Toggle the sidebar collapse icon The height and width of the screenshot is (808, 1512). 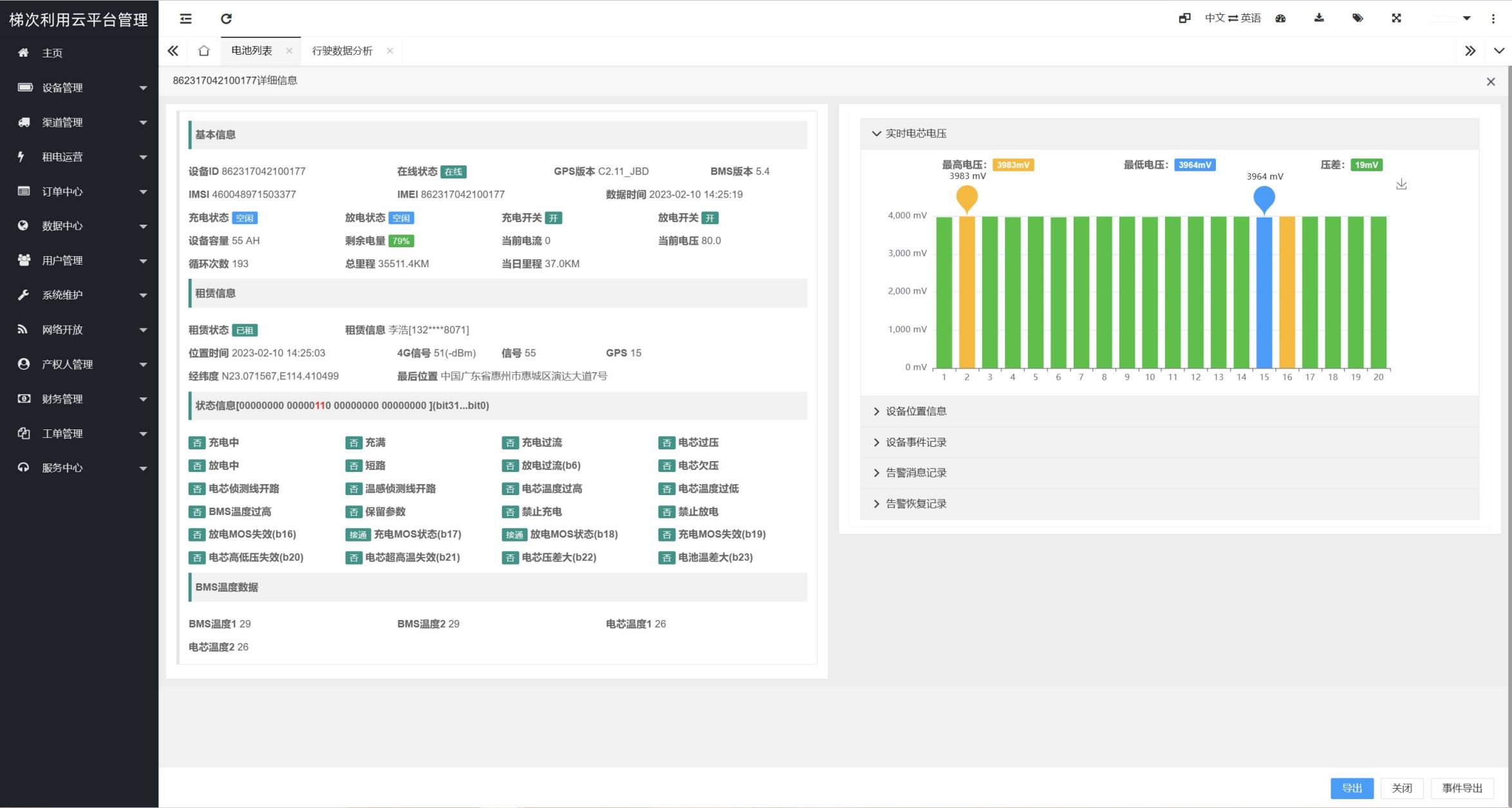pyautogui.click(x=185, y=19)
